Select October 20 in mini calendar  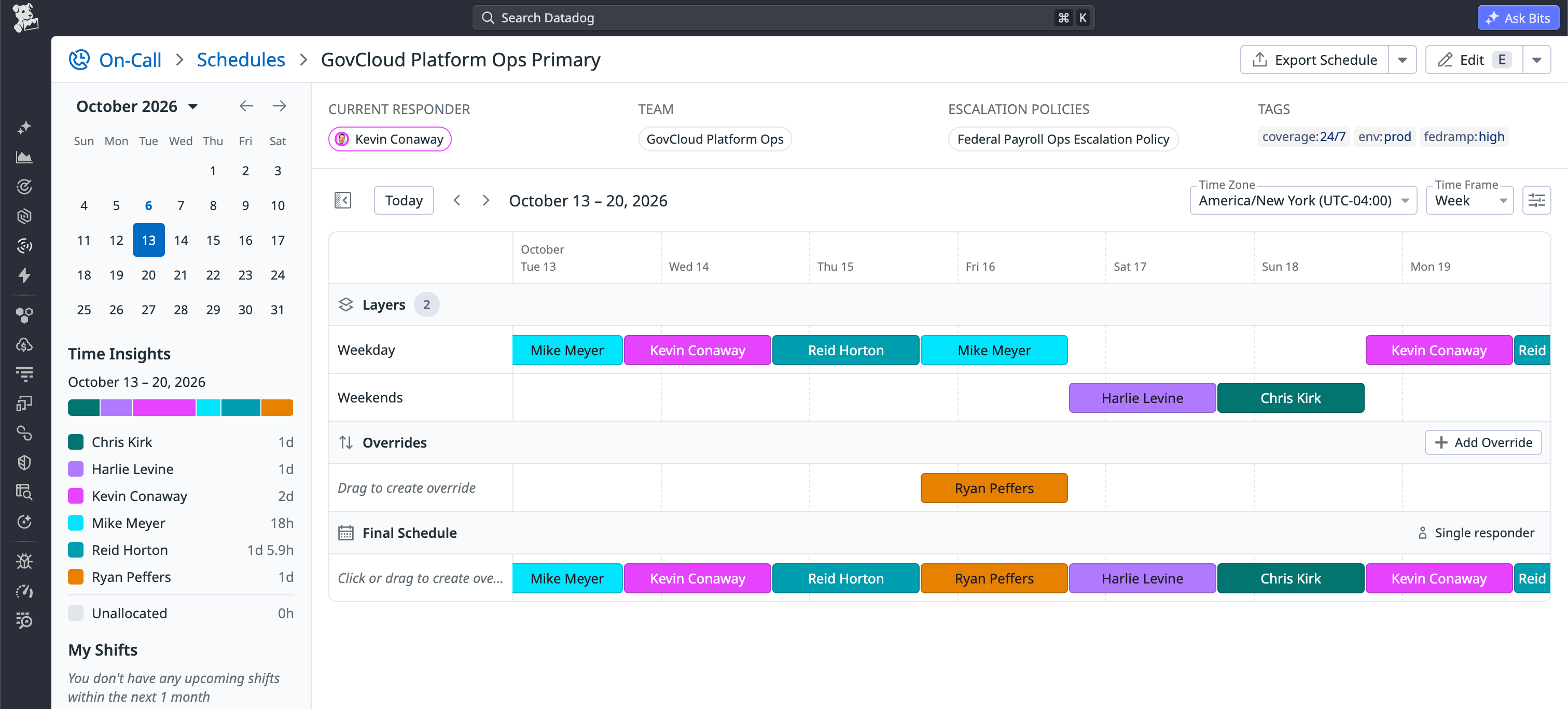click(x=148, y=275)
